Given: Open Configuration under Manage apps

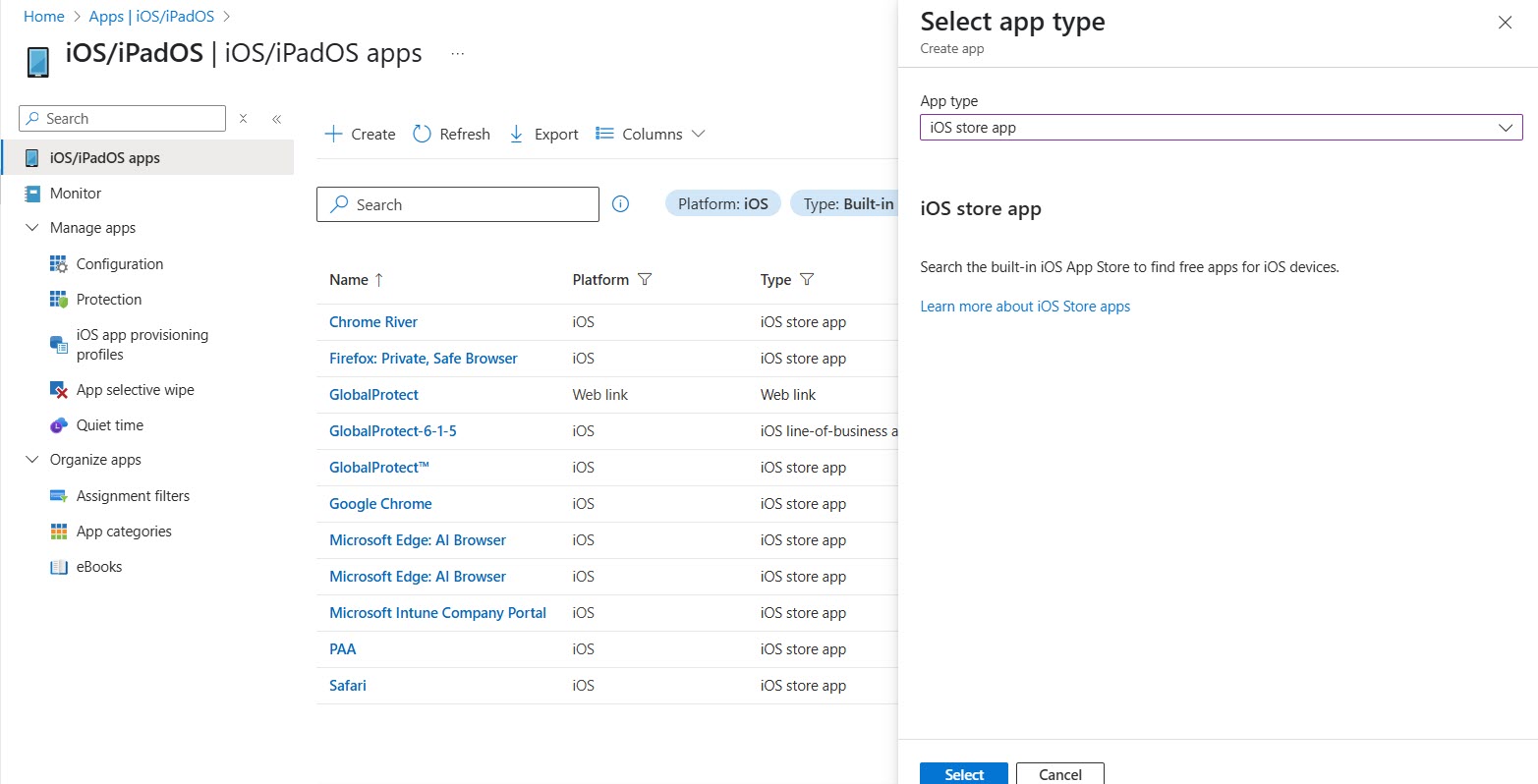Looking at the screenshot, I should (119, 264).
